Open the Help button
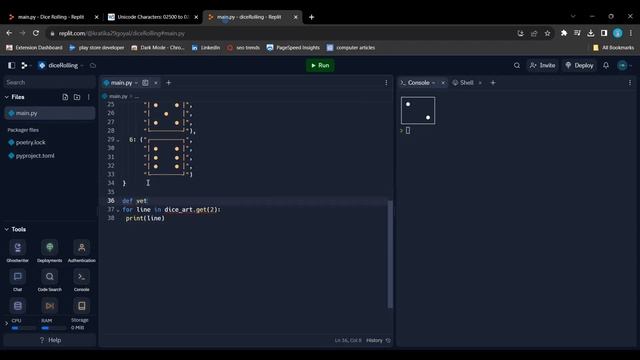640x360 pixels. pos(50,340)
